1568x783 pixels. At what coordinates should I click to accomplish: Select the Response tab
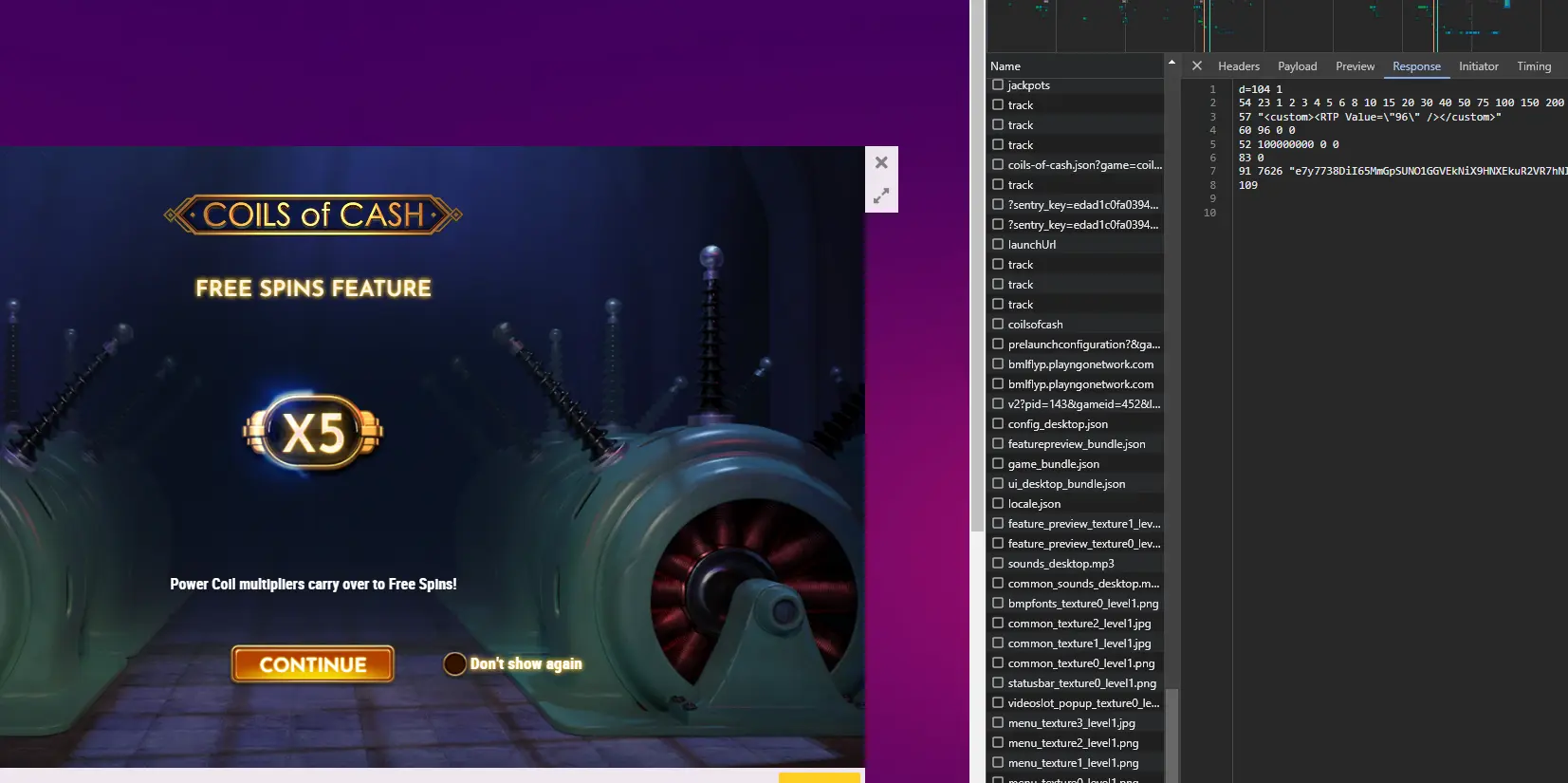pyautogui.click(x=1416, y=66)
